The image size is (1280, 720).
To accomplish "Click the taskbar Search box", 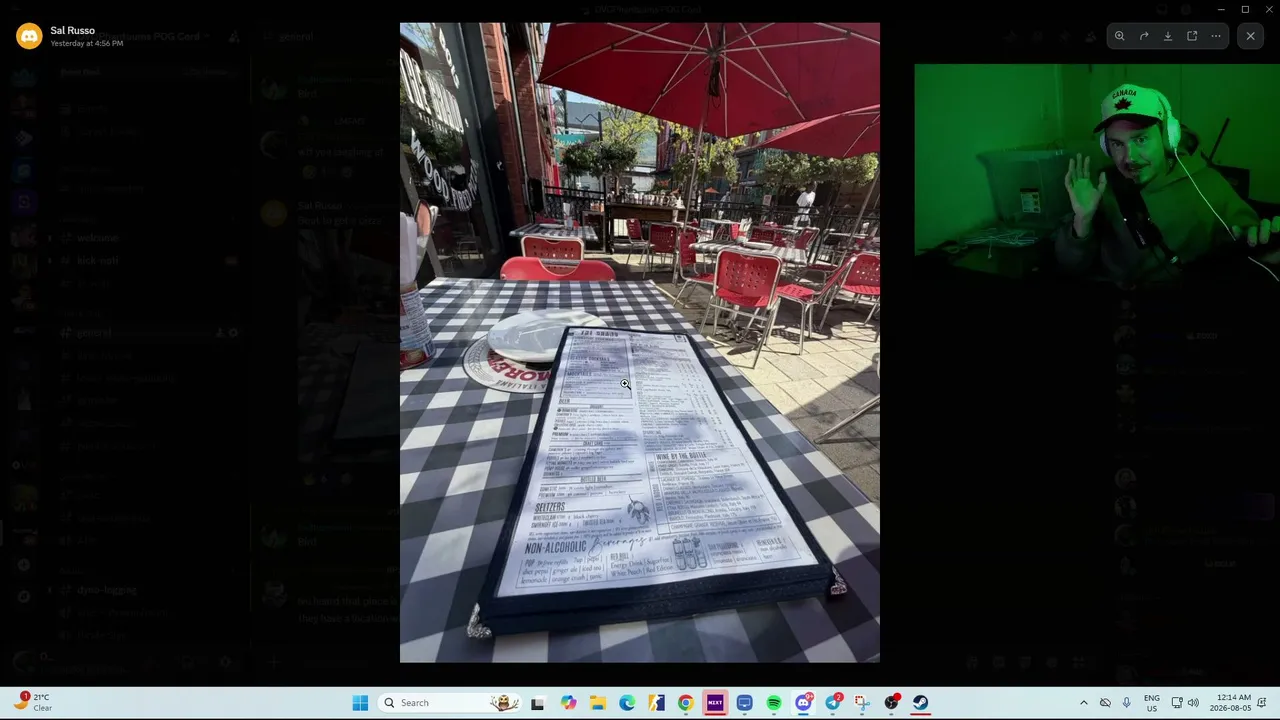I will point(450,703).
